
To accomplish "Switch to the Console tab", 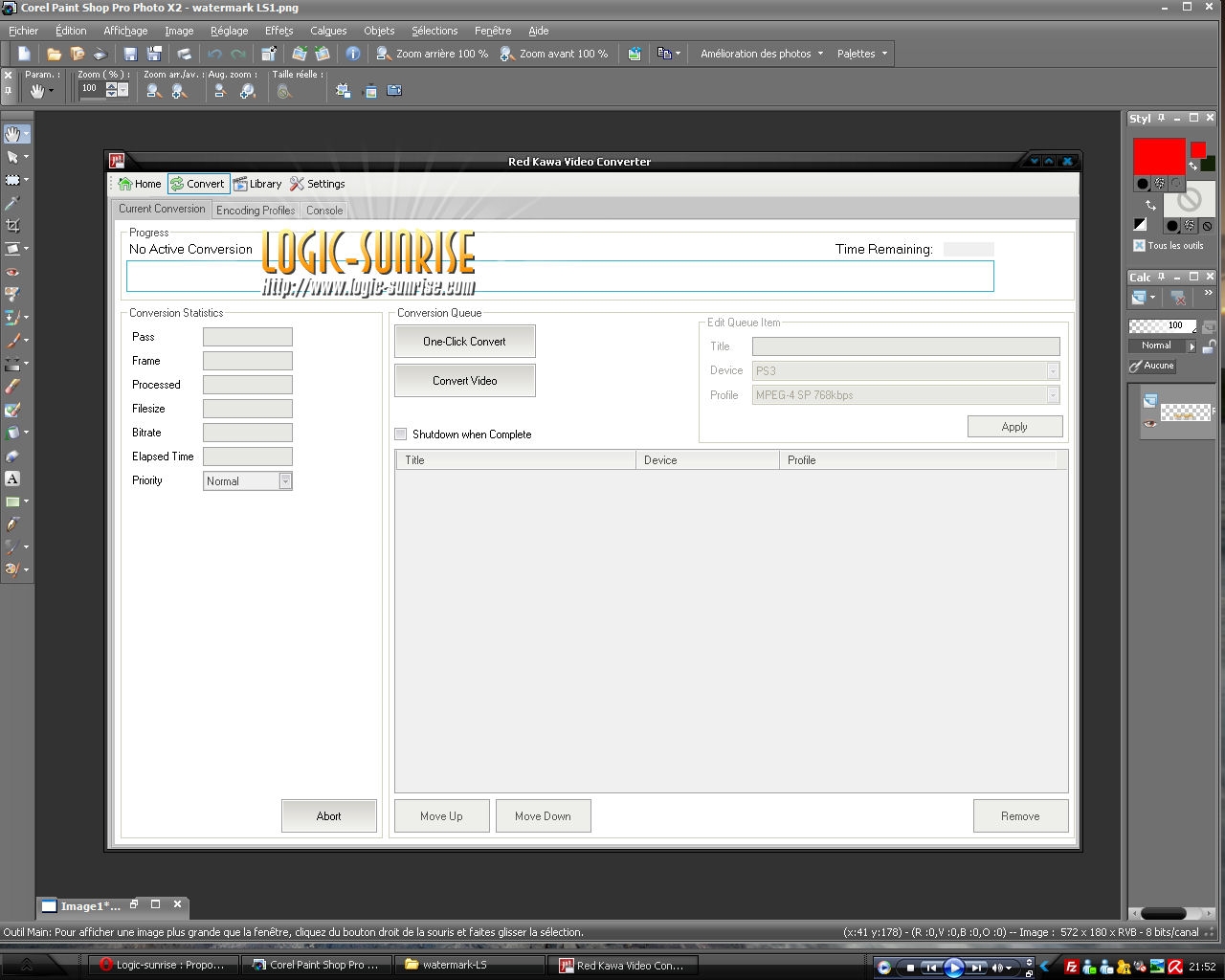I will 324,210.
